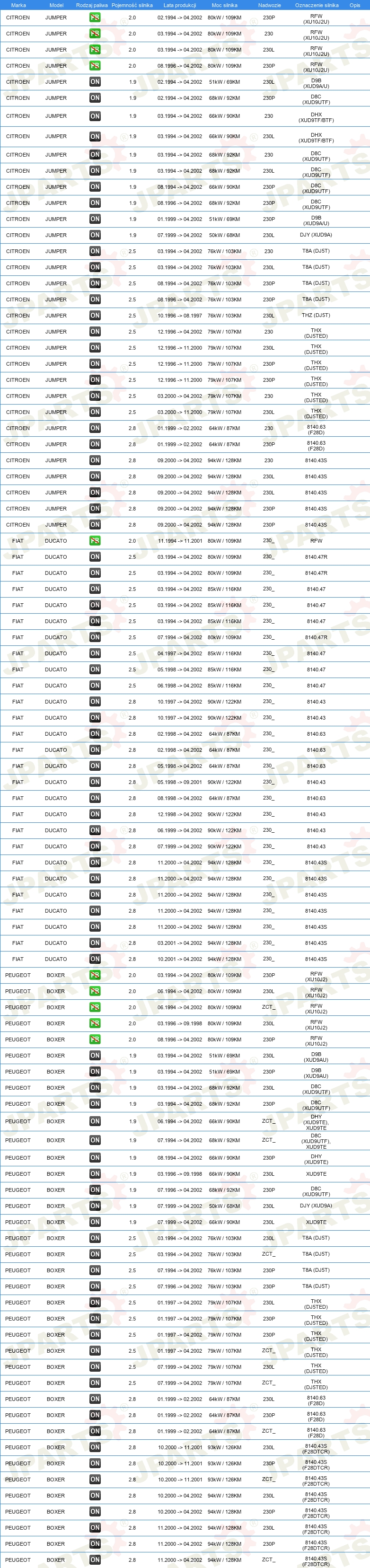Click Citroen 'DJY (XUD9A)' engine code
Screen dimensions: 370x1568
pos(316,235)
